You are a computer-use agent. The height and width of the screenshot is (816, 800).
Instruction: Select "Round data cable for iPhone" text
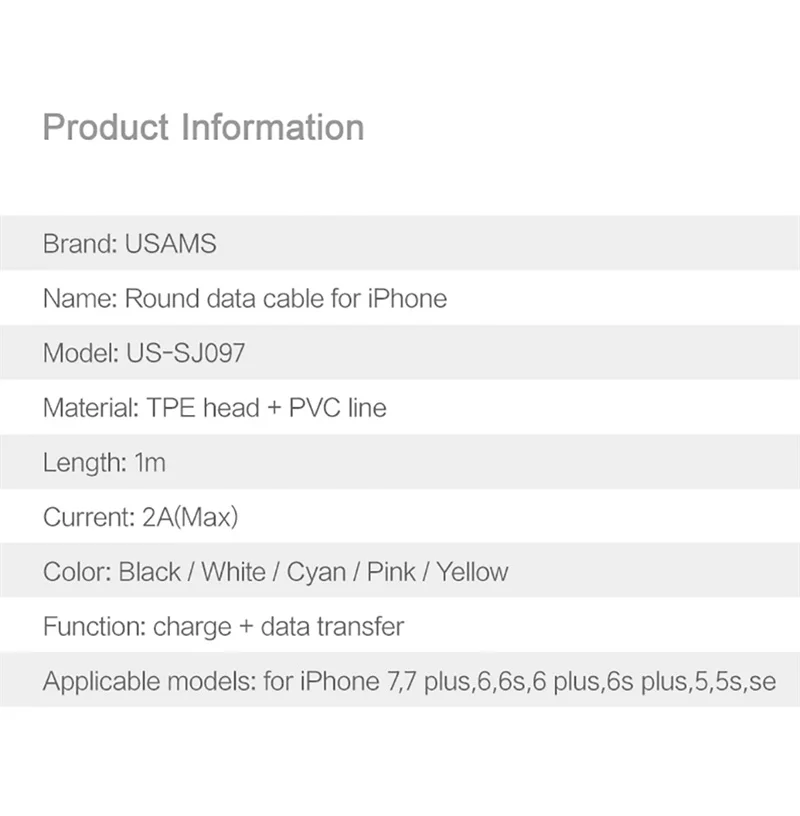point(286,299)
